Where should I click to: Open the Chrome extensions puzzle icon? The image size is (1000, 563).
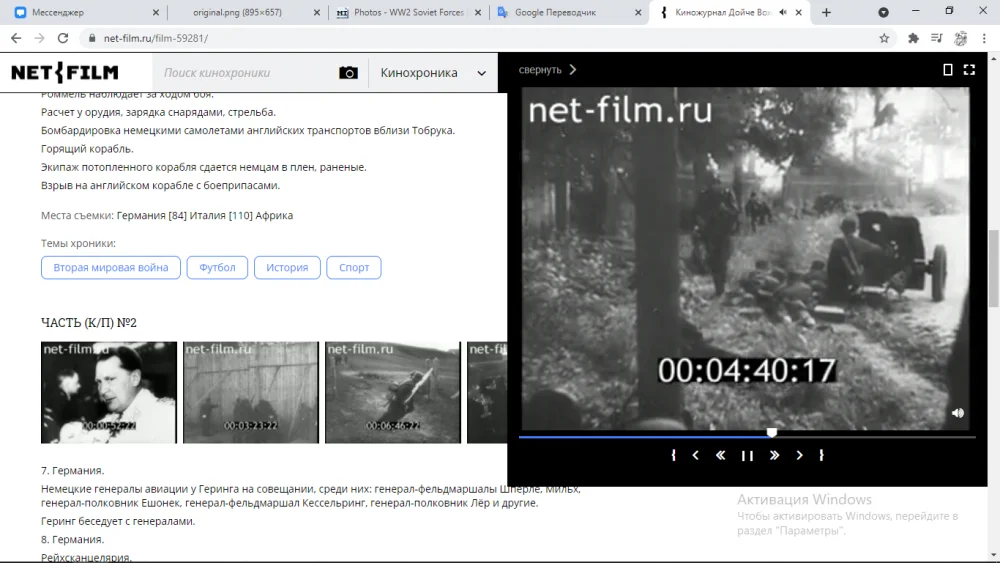pyautogui.click(x=913, y=38)
